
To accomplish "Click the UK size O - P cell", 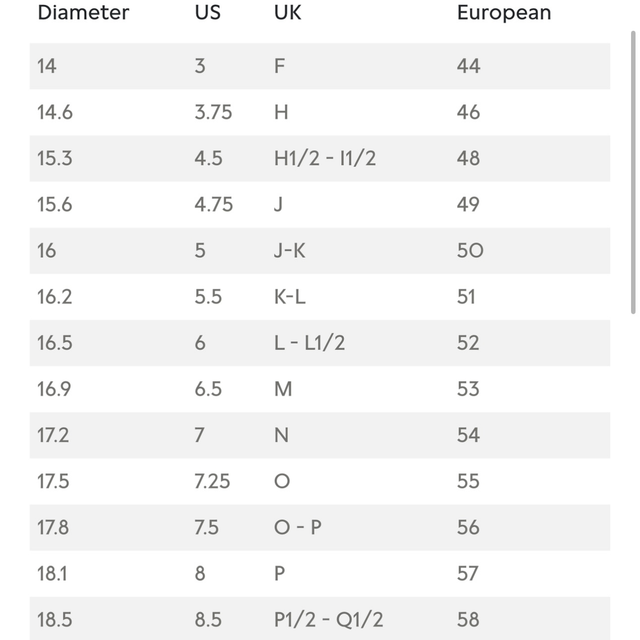I will pyautogui.click(x=298, y=527).
